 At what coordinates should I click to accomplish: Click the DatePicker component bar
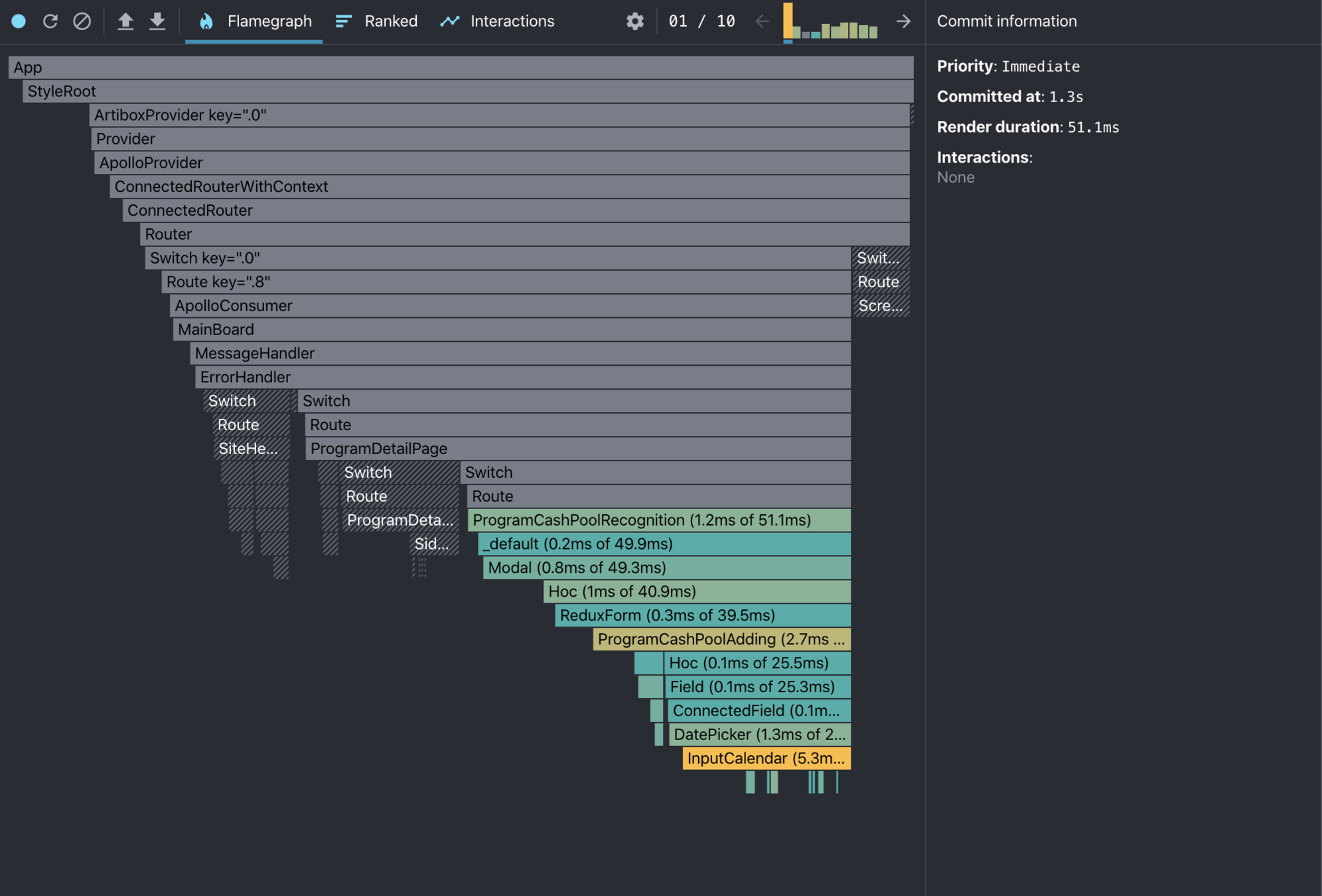pyautogui.click(x=759, y=734)
